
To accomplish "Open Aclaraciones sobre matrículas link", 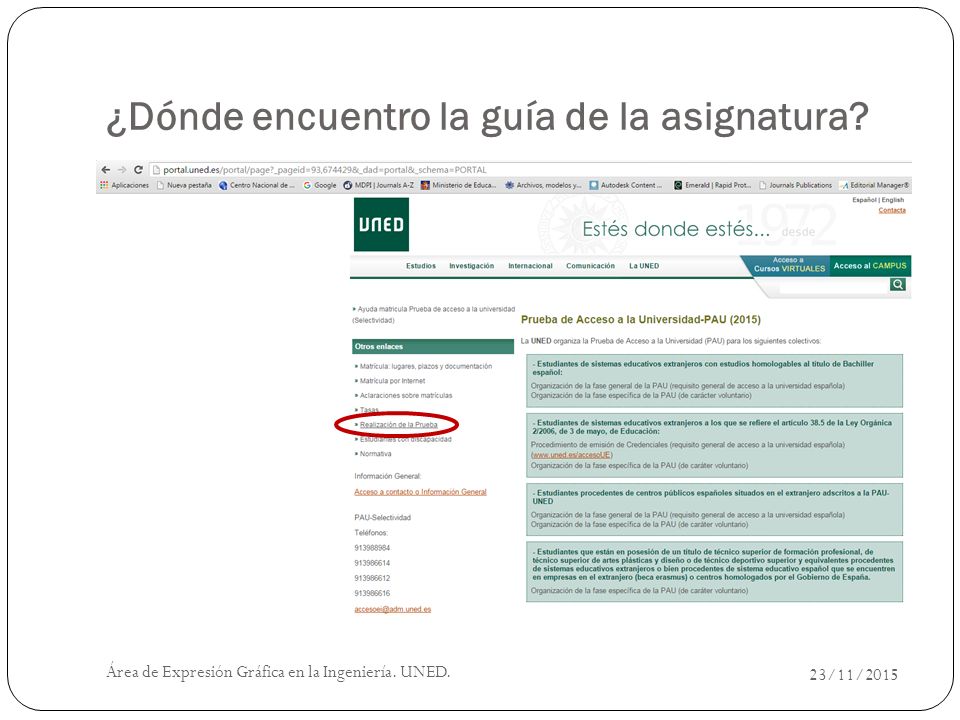I will (406, 396).
